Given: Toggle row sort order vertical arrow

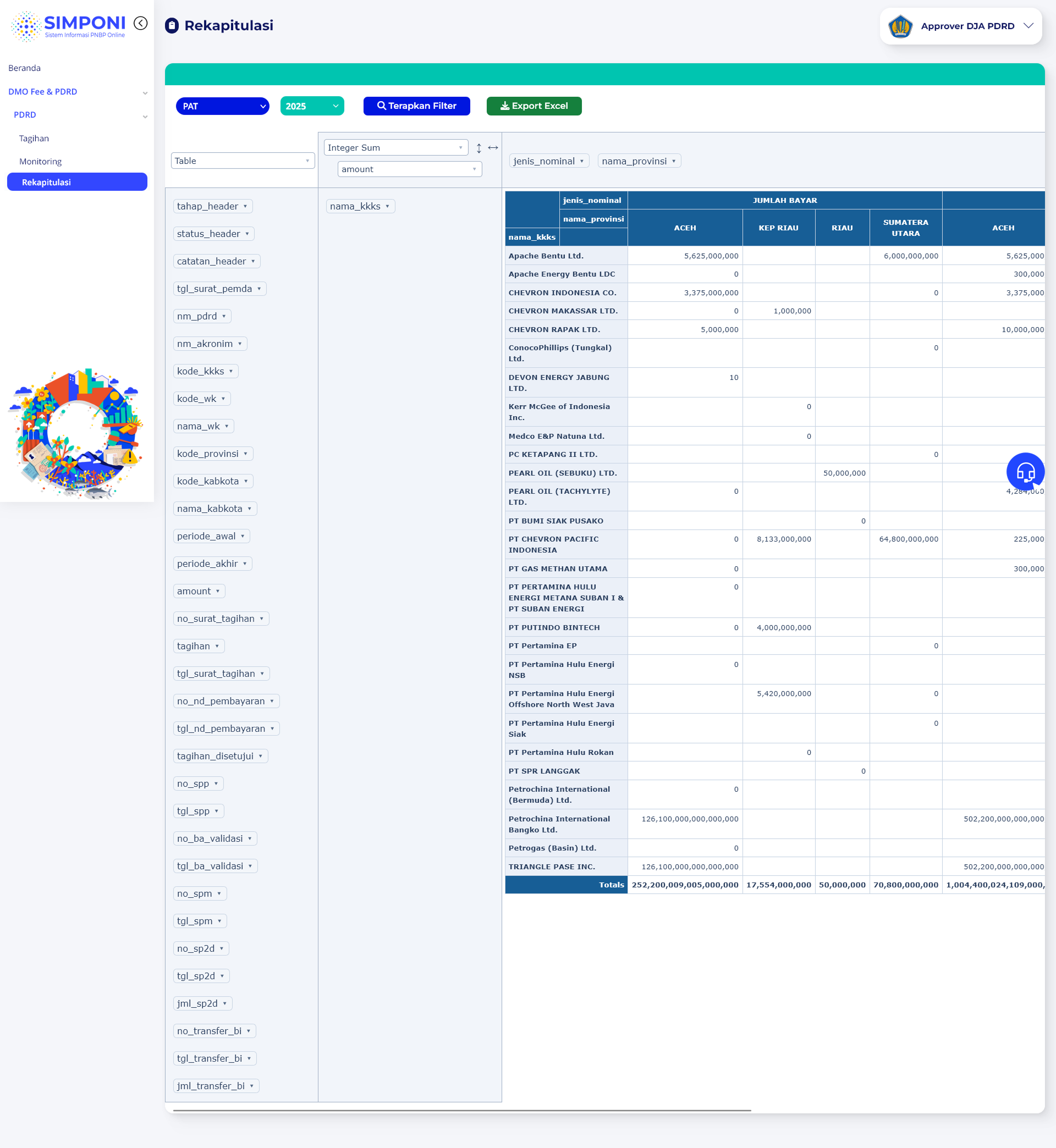Looking at the screenshot, I should pos(479,148).
